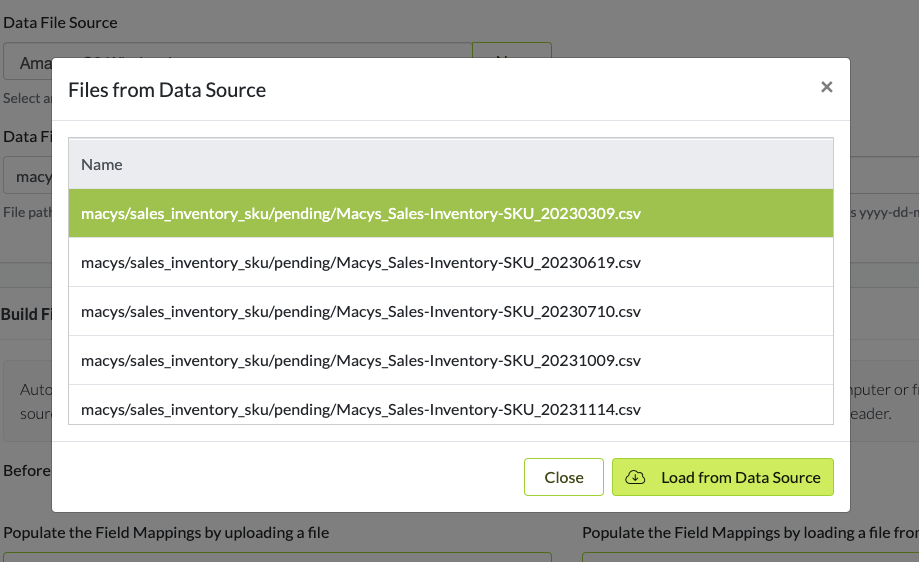Select the Macys_Sales-Inventory-SKU_20231114.csv row
This screenshot has height=562, width=919.
pos(450,408)
